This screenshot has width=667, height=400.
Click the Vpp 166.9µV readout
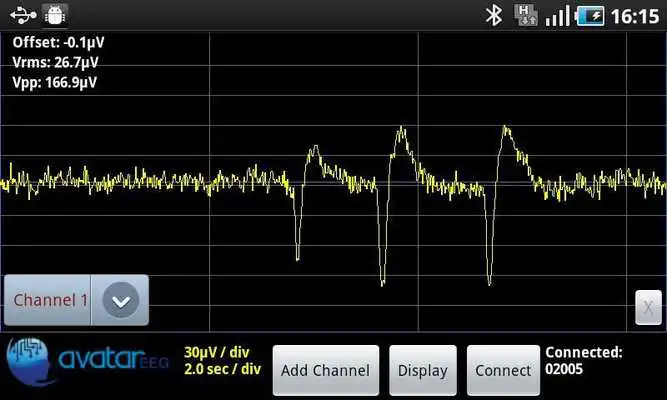click(54, 83)
